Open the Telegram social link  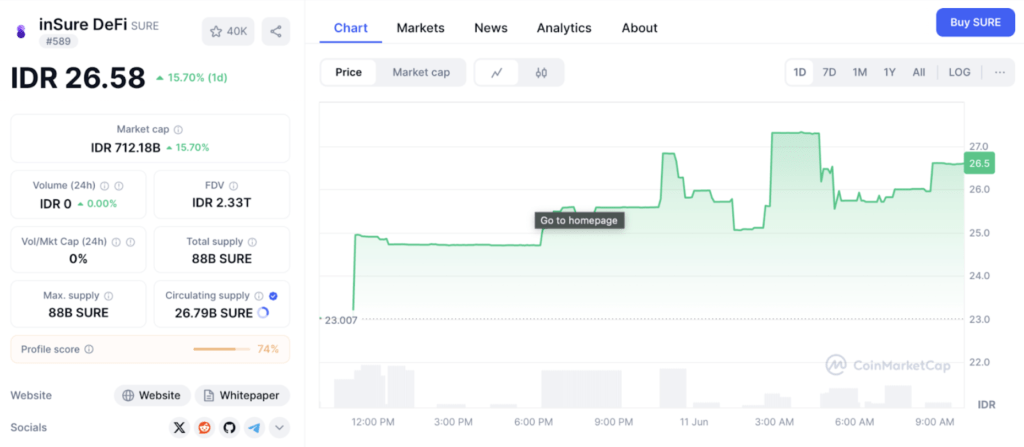[254, 428]
